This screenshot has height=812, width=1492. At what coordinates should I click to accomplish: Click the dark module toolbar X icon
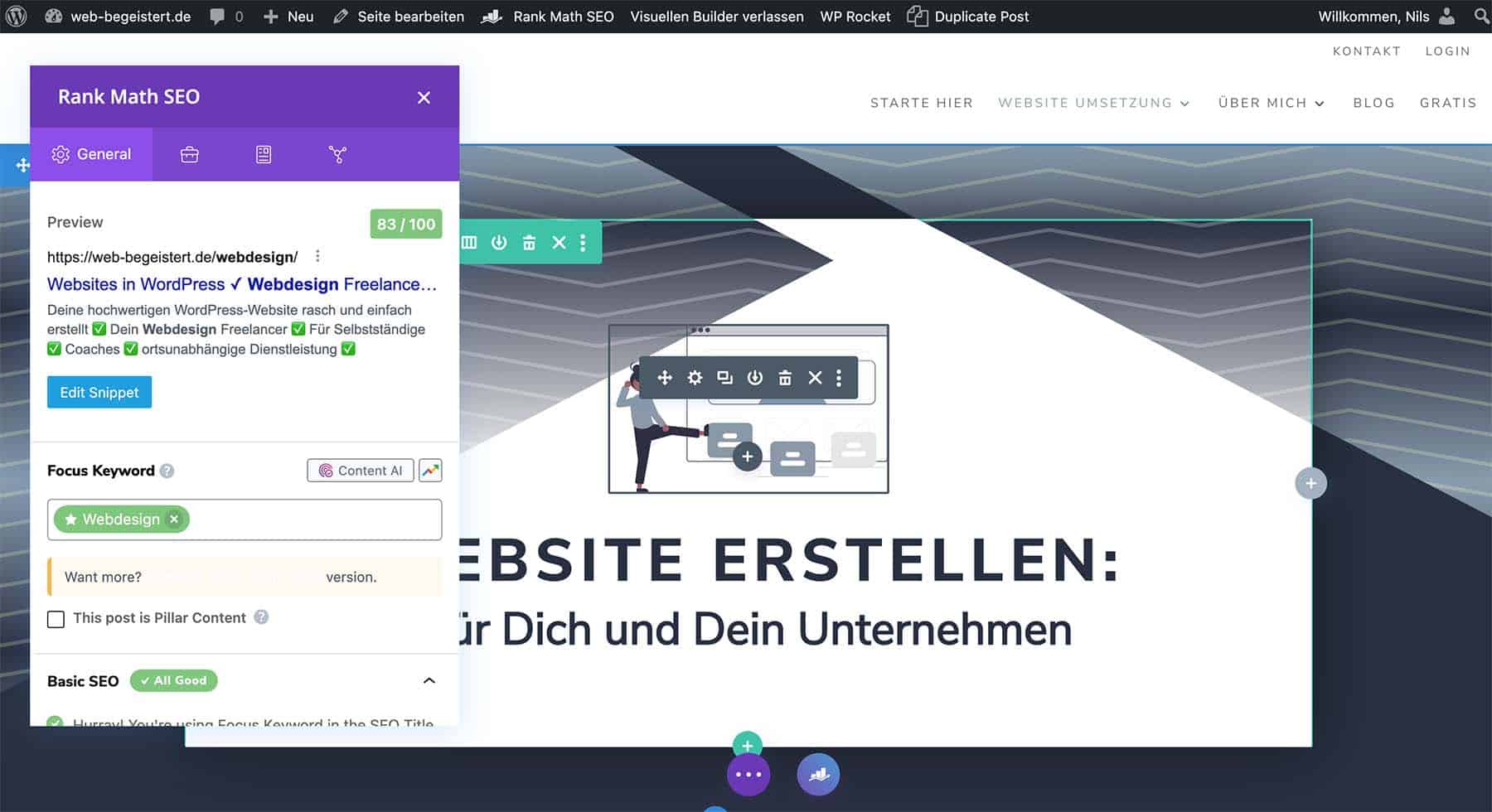815,378
